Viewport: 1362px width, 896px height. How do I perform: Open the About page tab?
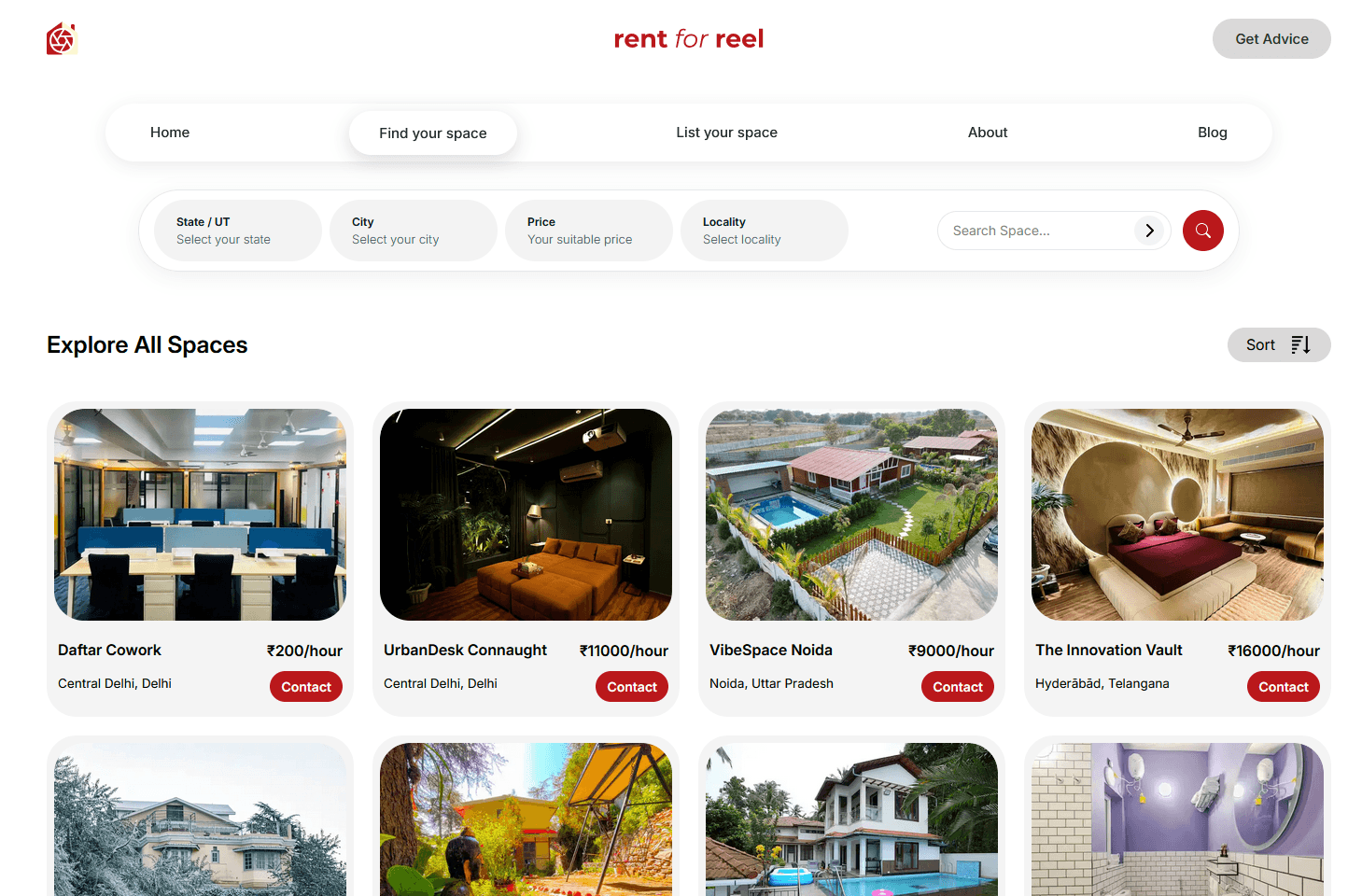(x=988, y=133)
